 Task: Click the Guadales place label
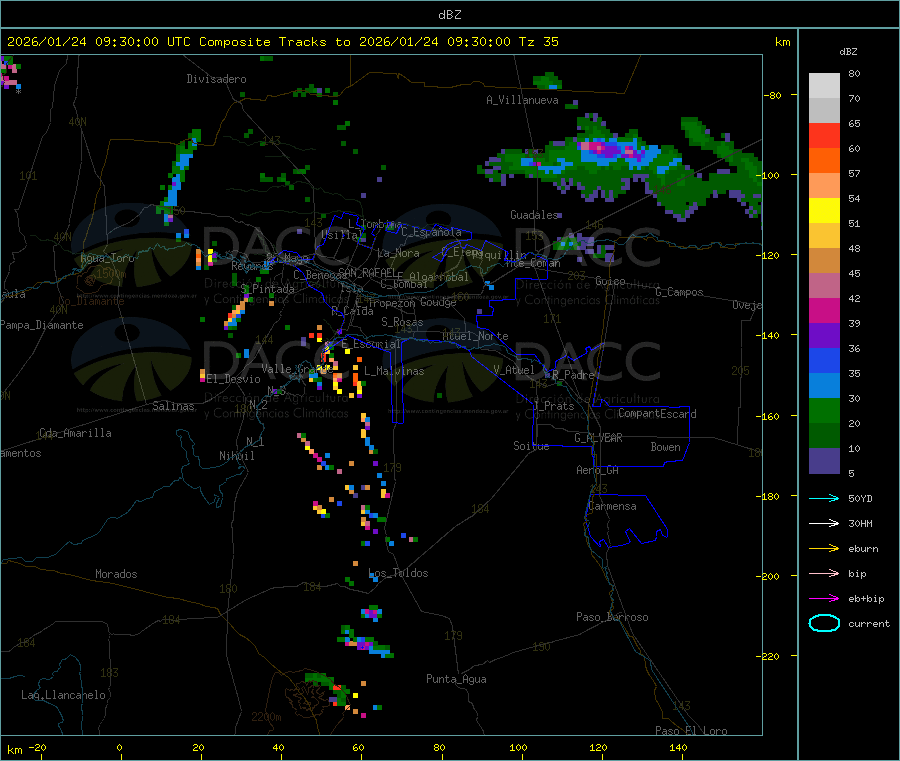(x=534, y=215)
